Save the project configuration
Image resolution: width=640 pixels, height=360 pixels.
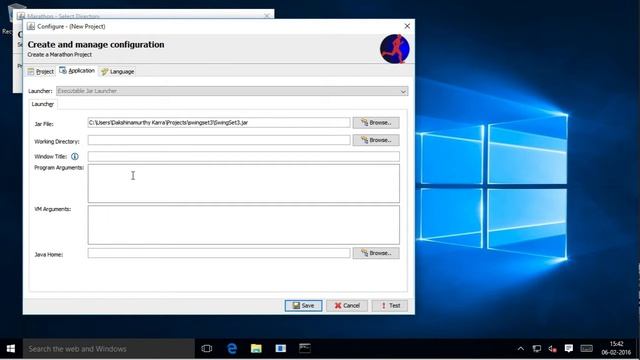[x=303, y=305]
